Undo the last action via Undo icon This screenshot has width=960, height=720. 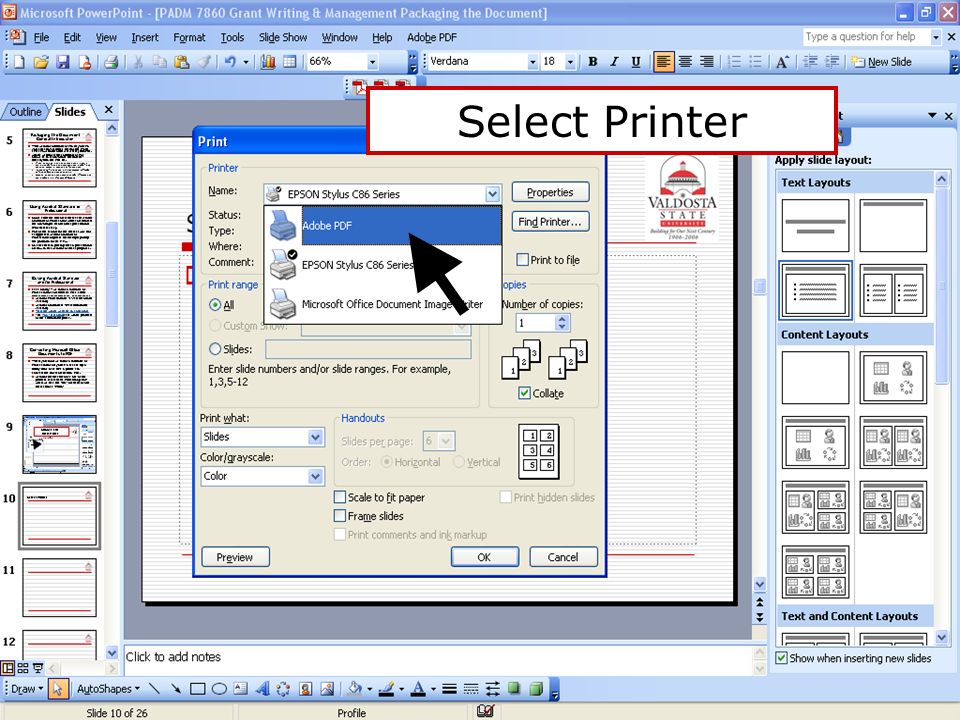(x=230, y=62)
